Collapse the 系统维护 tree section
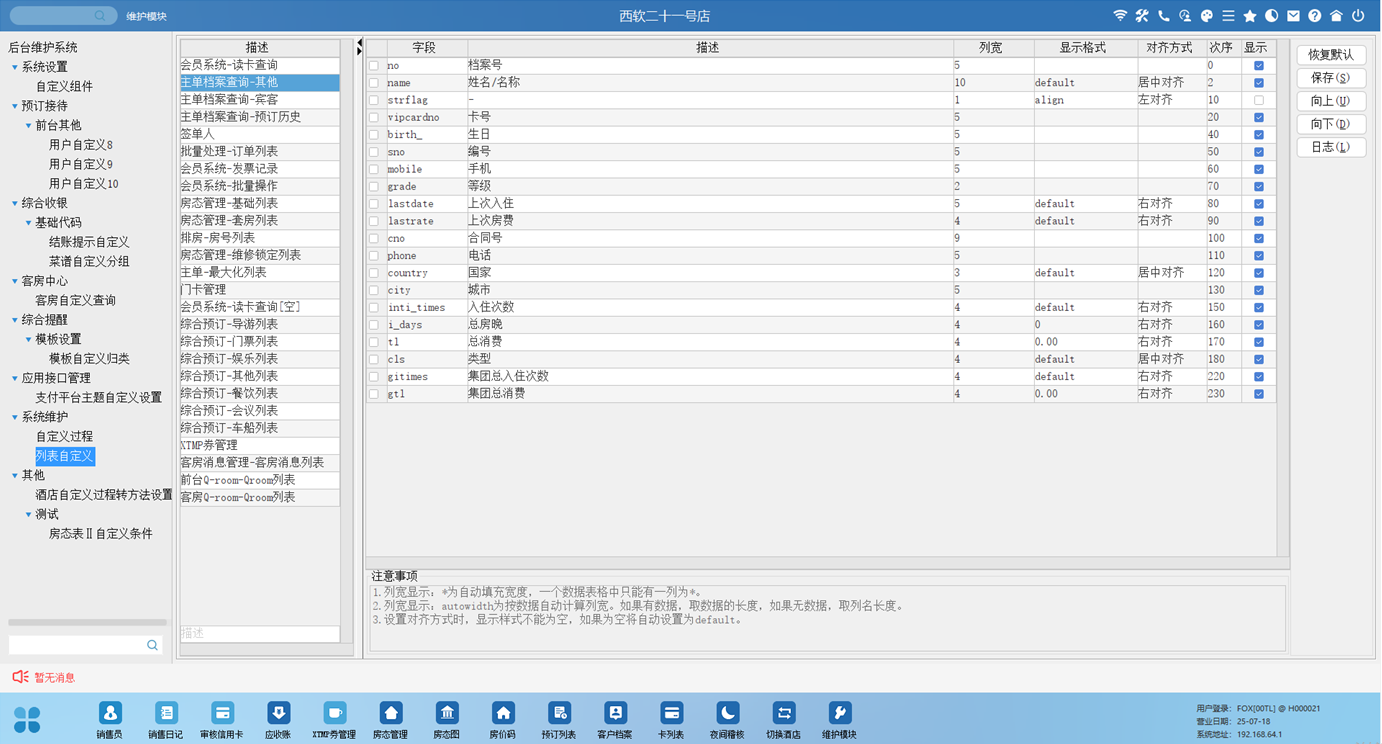Screen dimensions: 1382x744 point(14,417)
